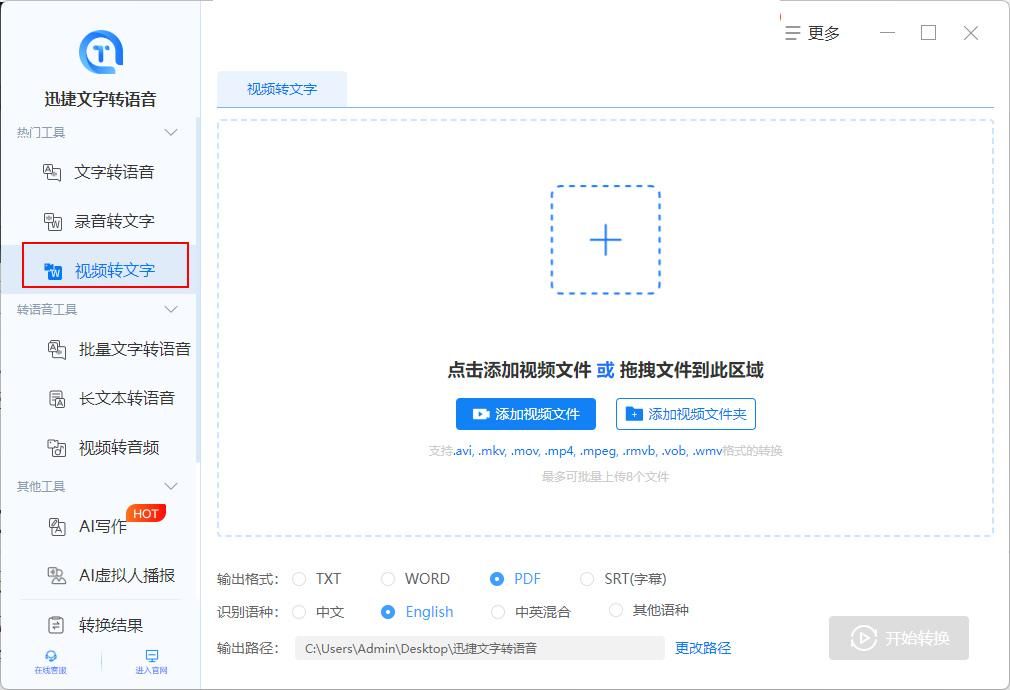Screen dimensions: 1010x690
Task: Click the supported formats hint text
Action: pyautogui.click(x=605, y=451)
